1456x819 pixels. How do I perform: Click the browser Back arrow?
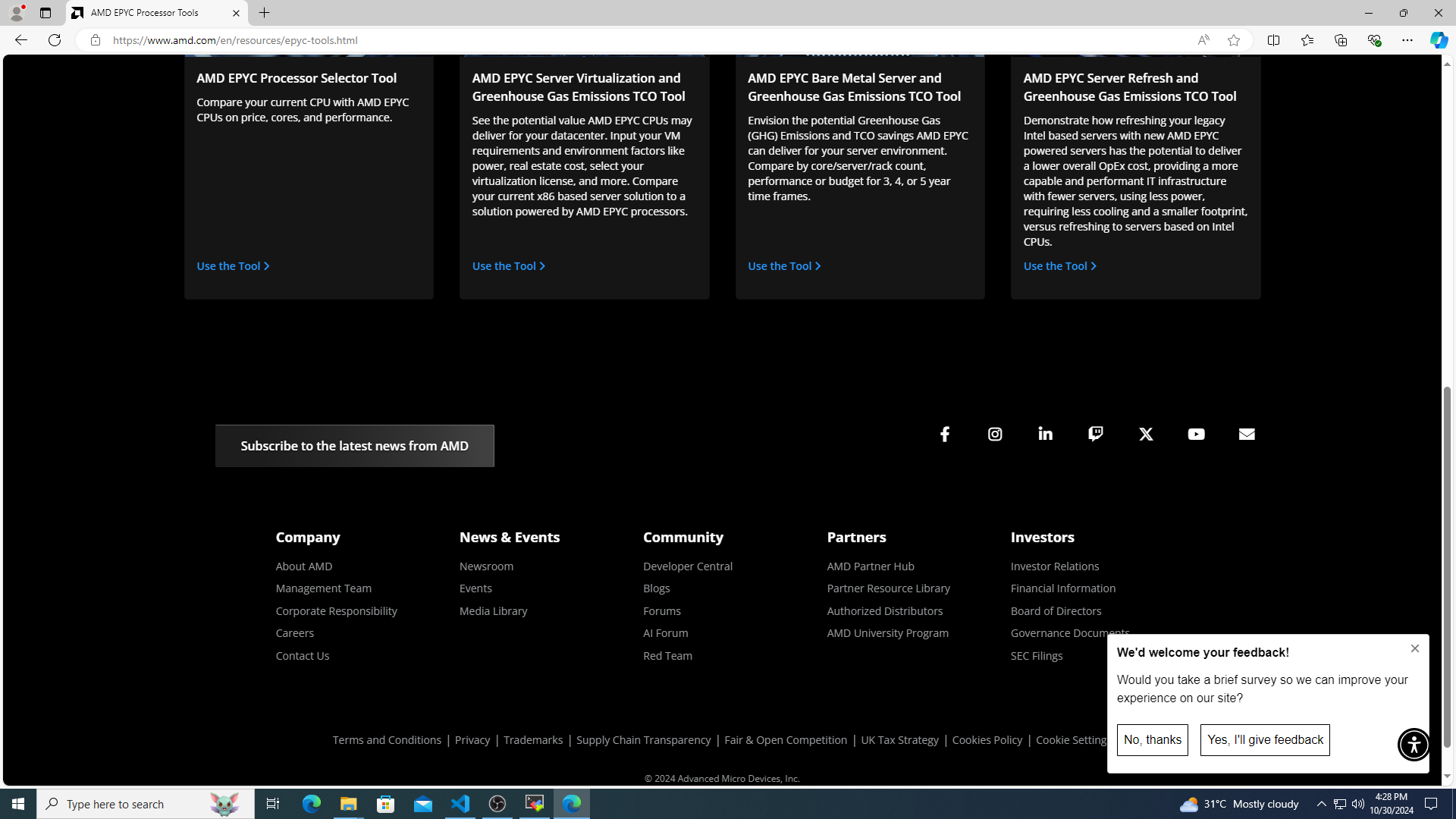[x=20, y=40]
